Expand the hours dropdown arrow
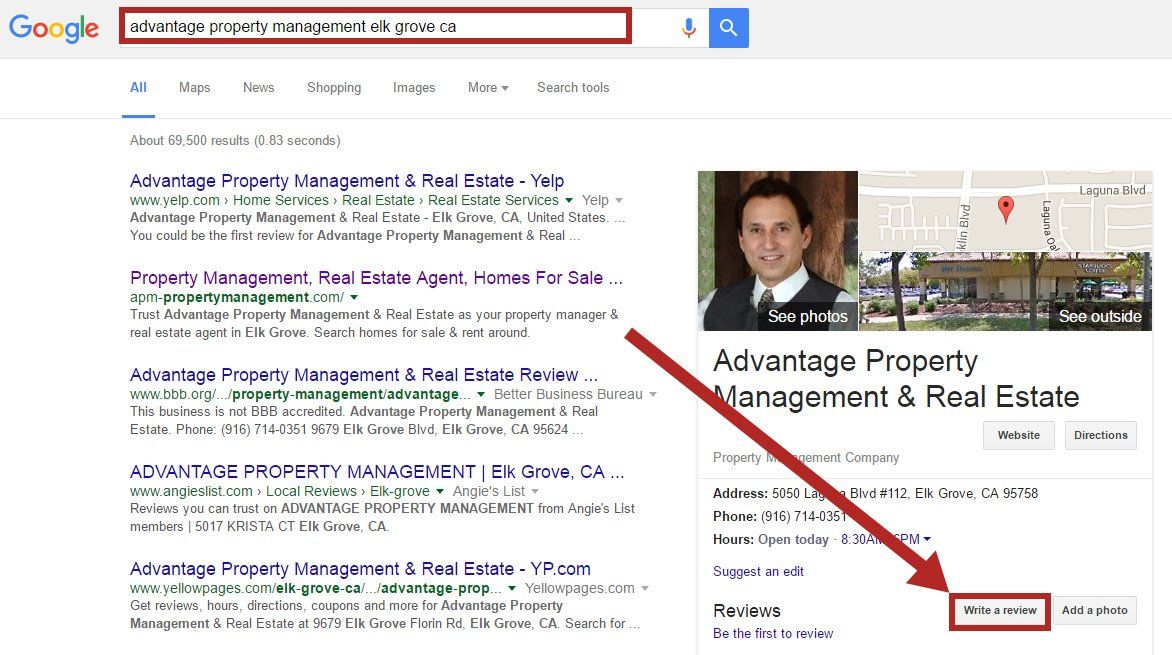 click(x=927, y=539)
